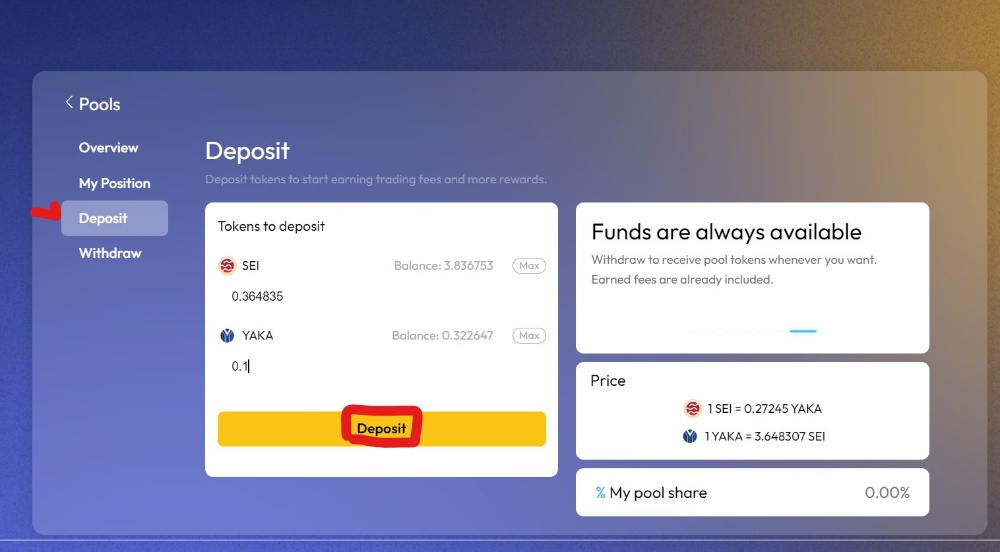Focus the YAKA amount input field
Image resolution: width=1000 pixels, height=552 pixels.
380,366
